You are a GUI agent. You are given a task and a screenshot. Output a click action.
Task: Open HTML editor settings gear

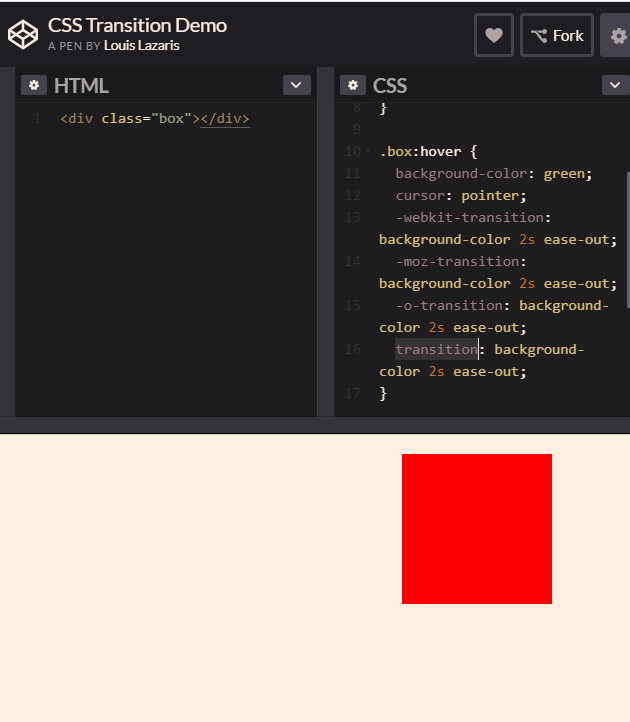[x=34, y=85]
